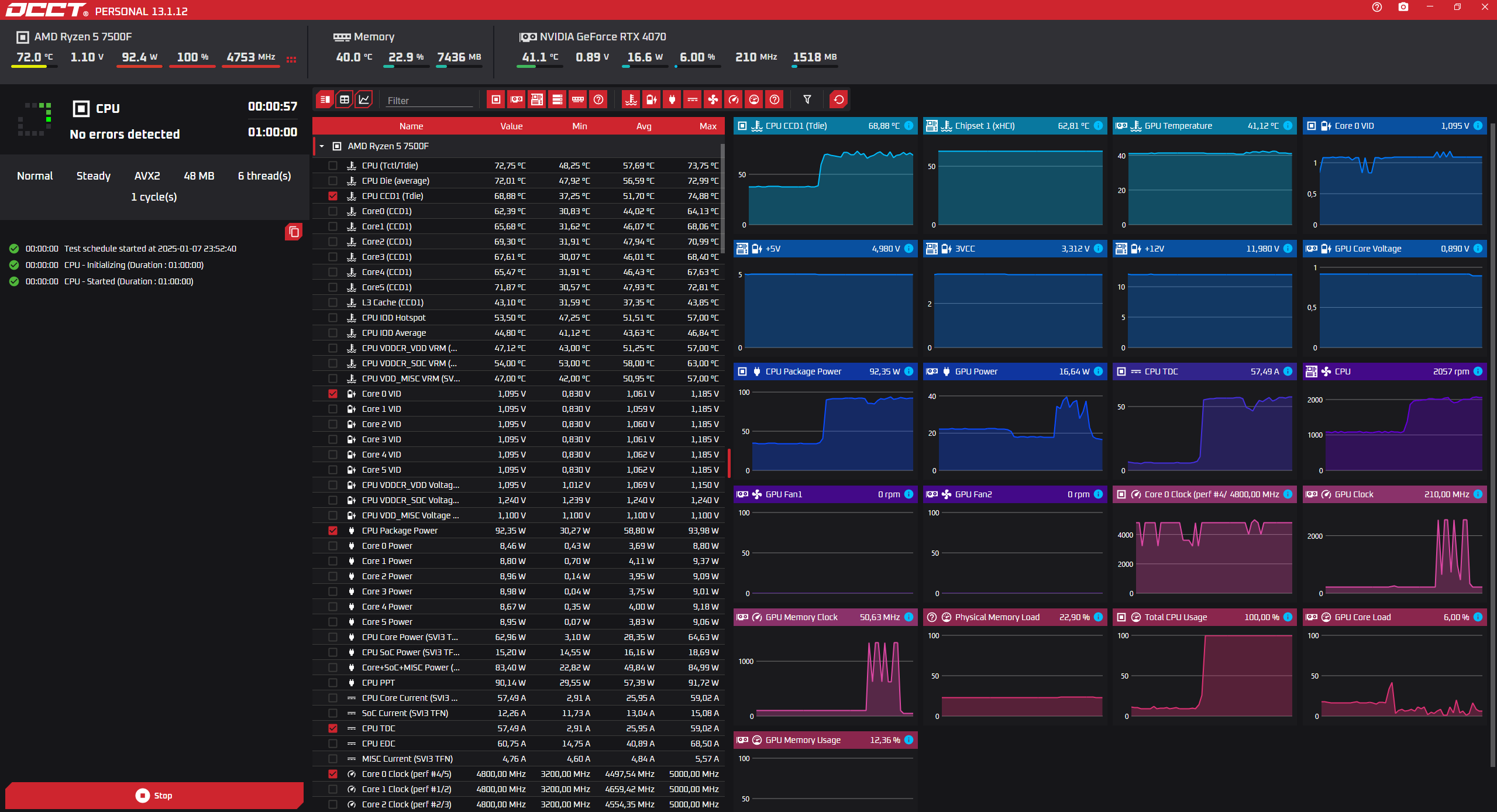Toggle the temperature sensor filter icon

pyautogui.click(x=631, y=99)
